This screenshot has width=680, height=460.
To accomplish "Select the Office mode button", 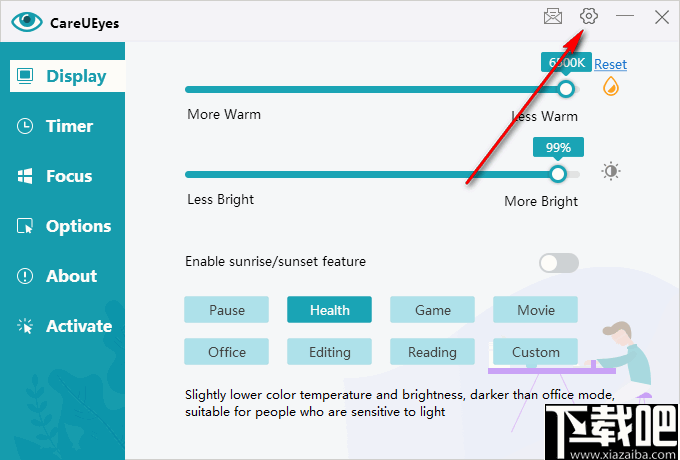I will pos(226,352).
